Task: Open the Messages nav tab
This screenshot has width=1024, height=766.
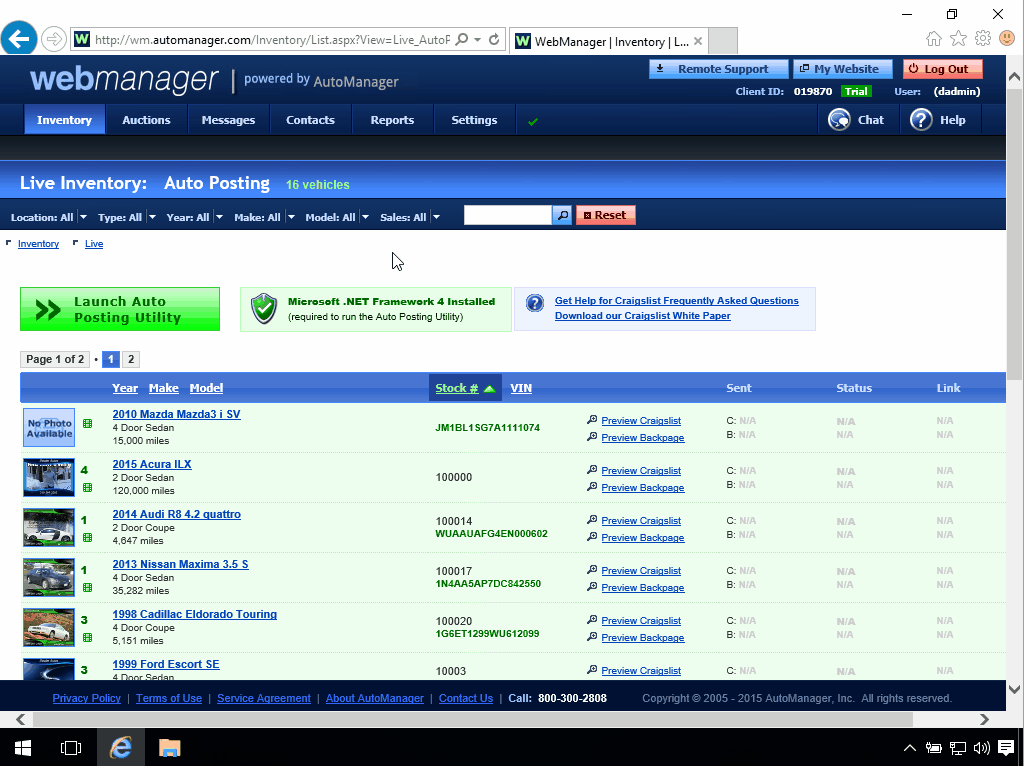Action: coord(229,120)
